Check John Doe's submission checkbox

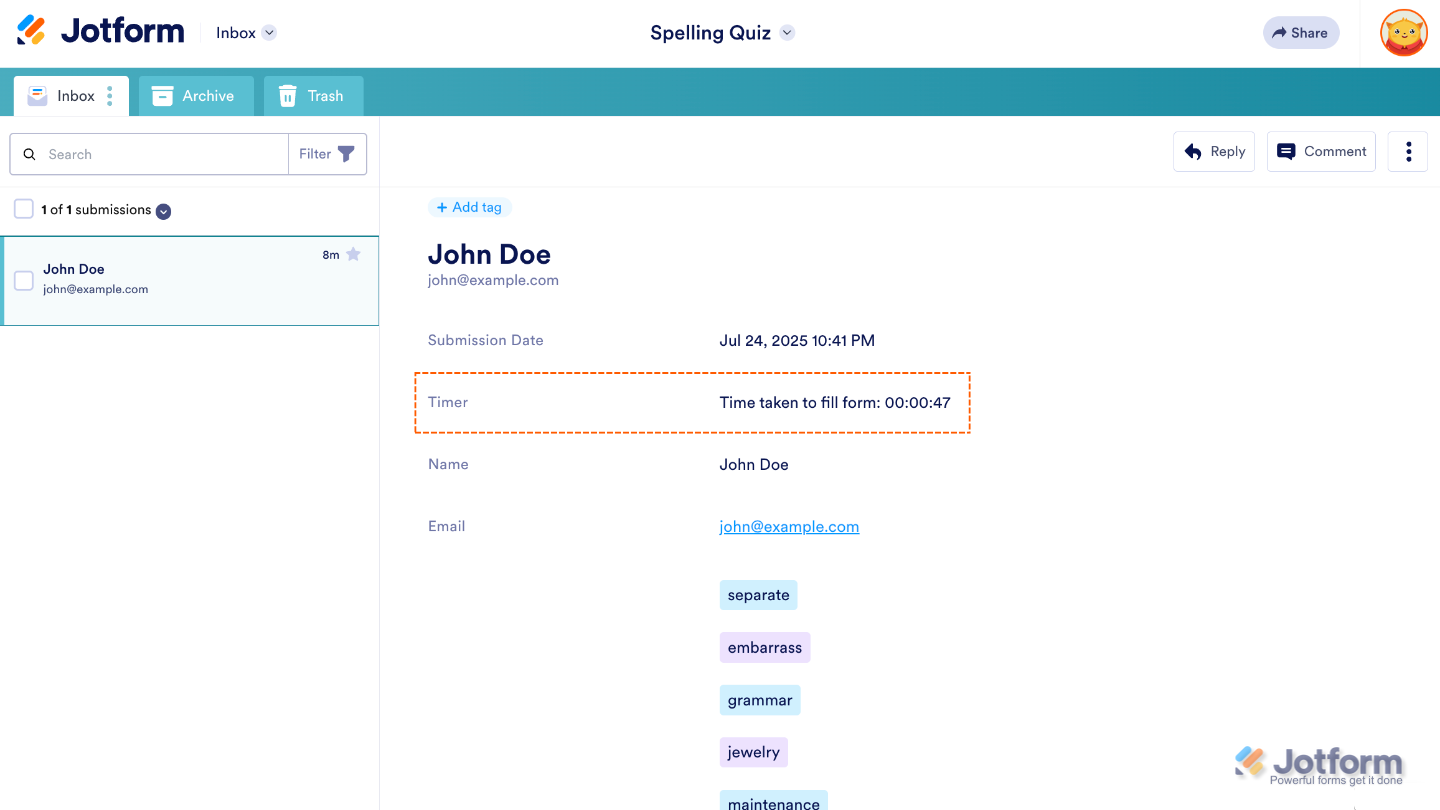coord(23,281)
